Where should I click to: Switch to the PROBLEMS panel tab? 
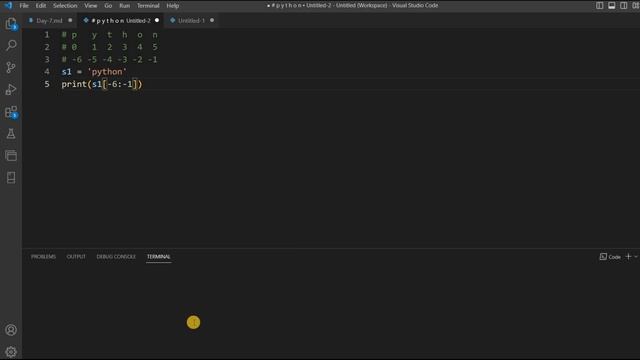[43, 257]
